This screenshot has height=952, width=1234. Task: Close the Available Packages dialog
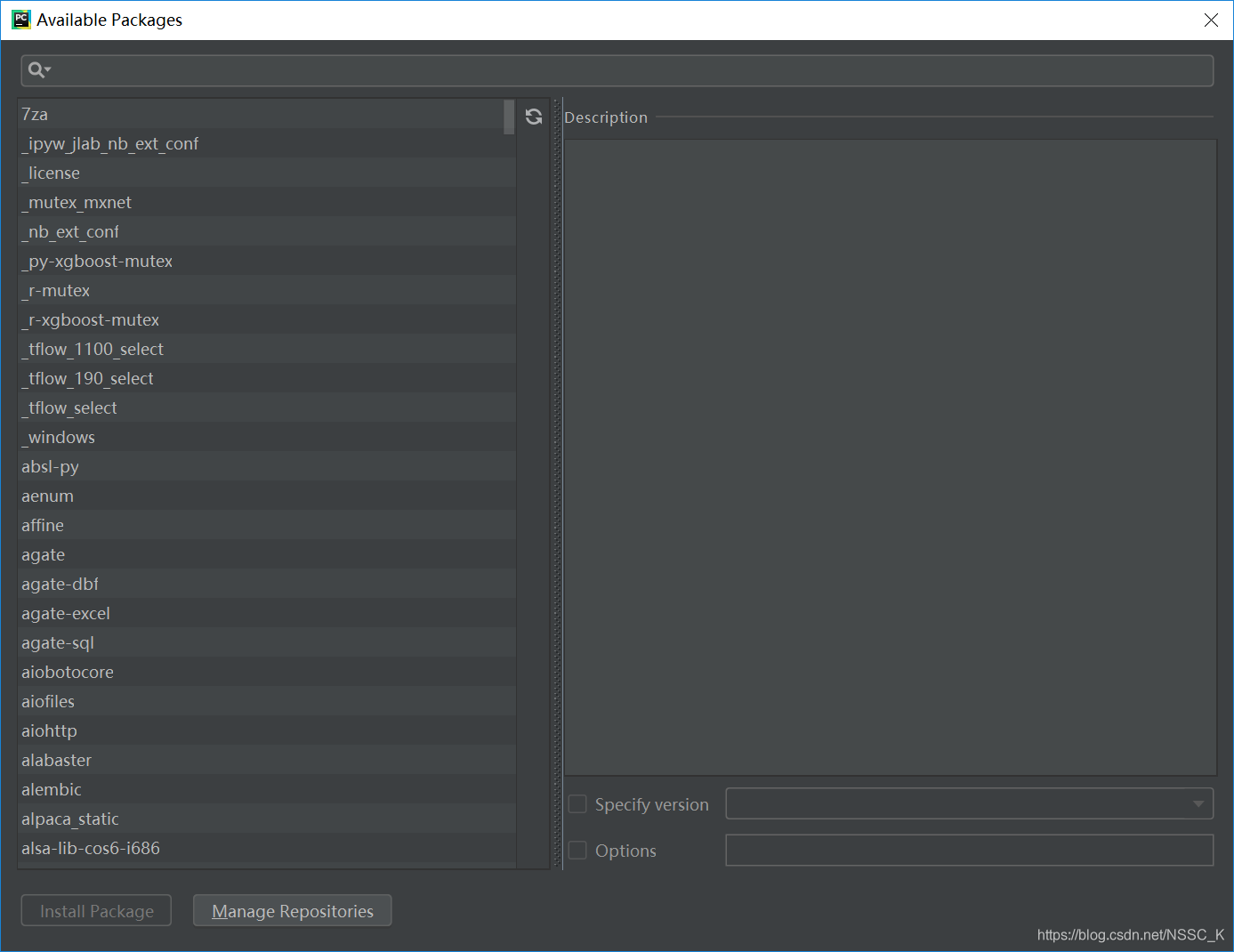pyautogui.click(x=1211, y=20)
